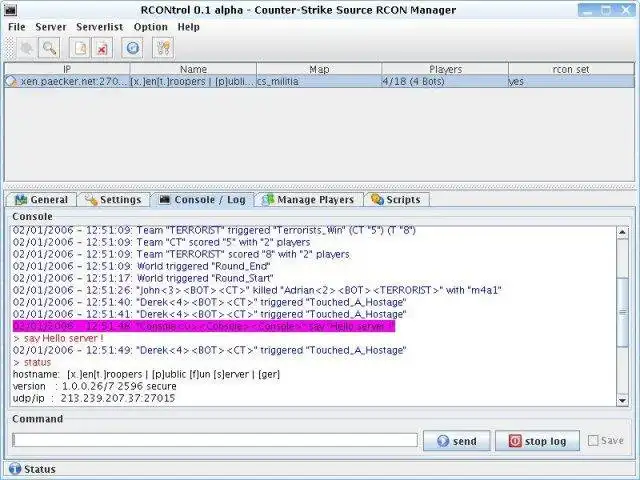640x480 pixels.
Task: Switch to the Settings tab
Action: point(113,200)
